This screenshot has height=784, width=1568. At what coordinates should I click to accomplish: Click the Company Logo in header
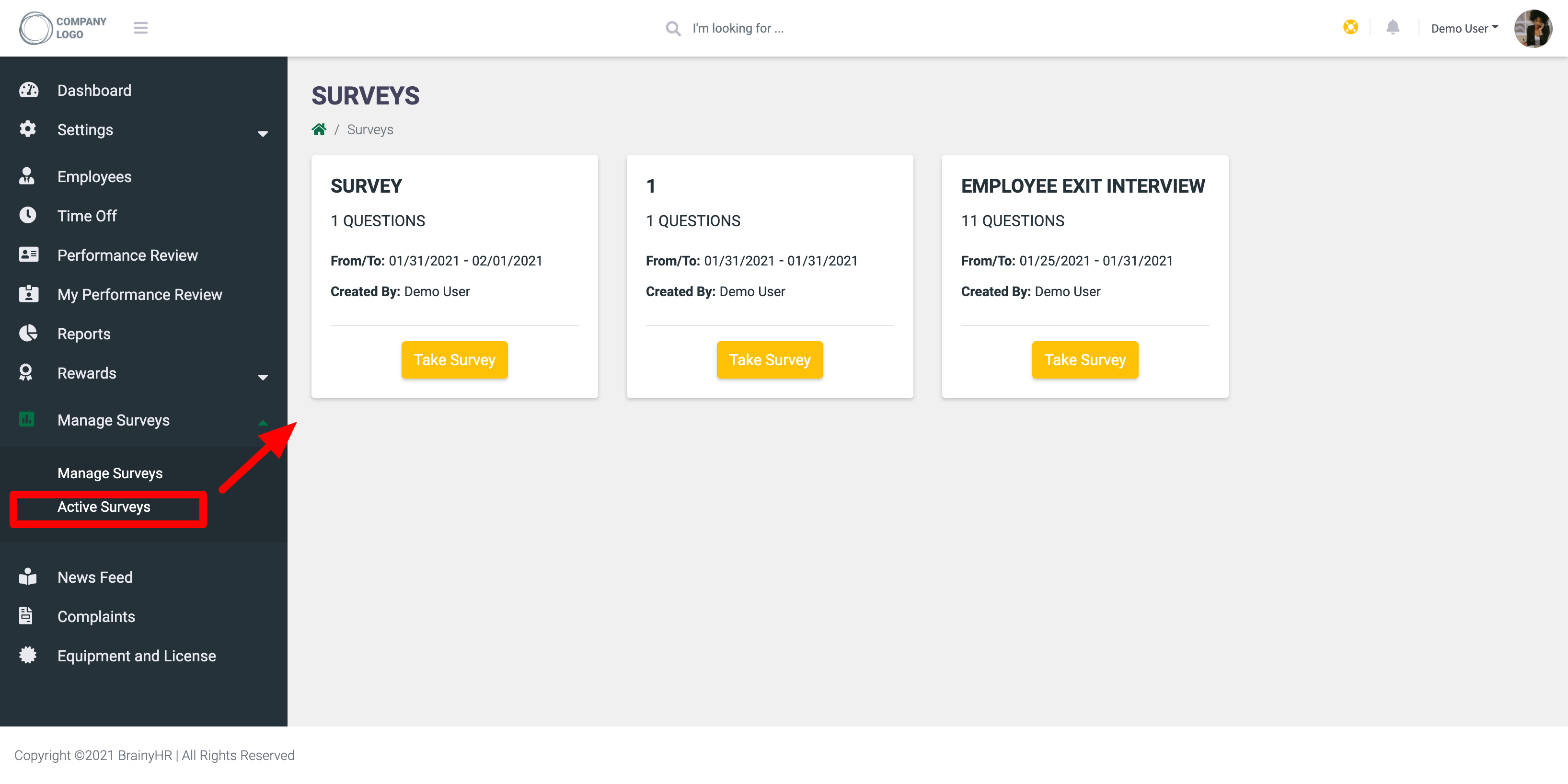tap(63, 28)
